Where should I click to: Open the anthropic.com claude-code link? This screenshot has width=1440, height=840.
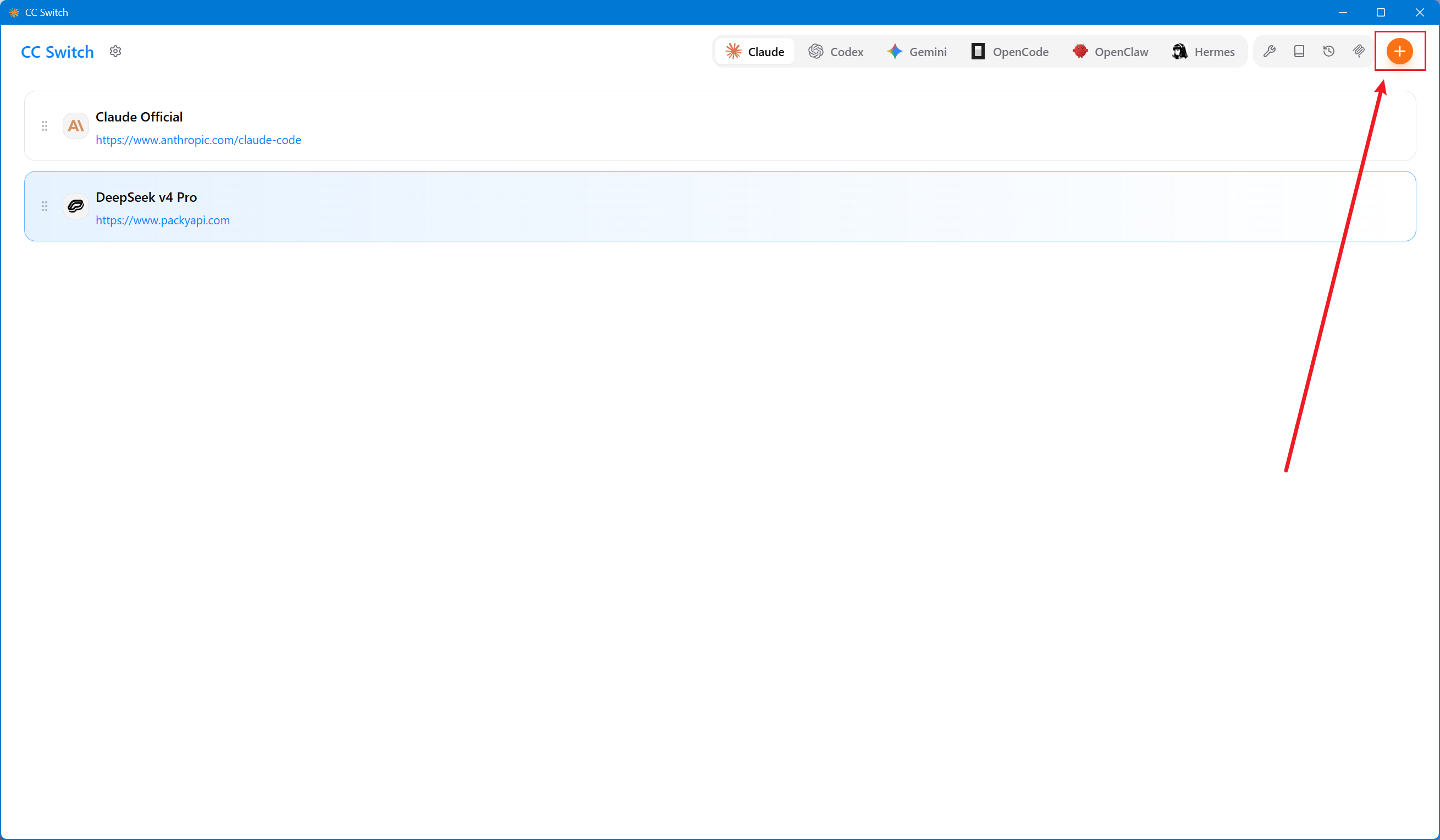(198, 140)
